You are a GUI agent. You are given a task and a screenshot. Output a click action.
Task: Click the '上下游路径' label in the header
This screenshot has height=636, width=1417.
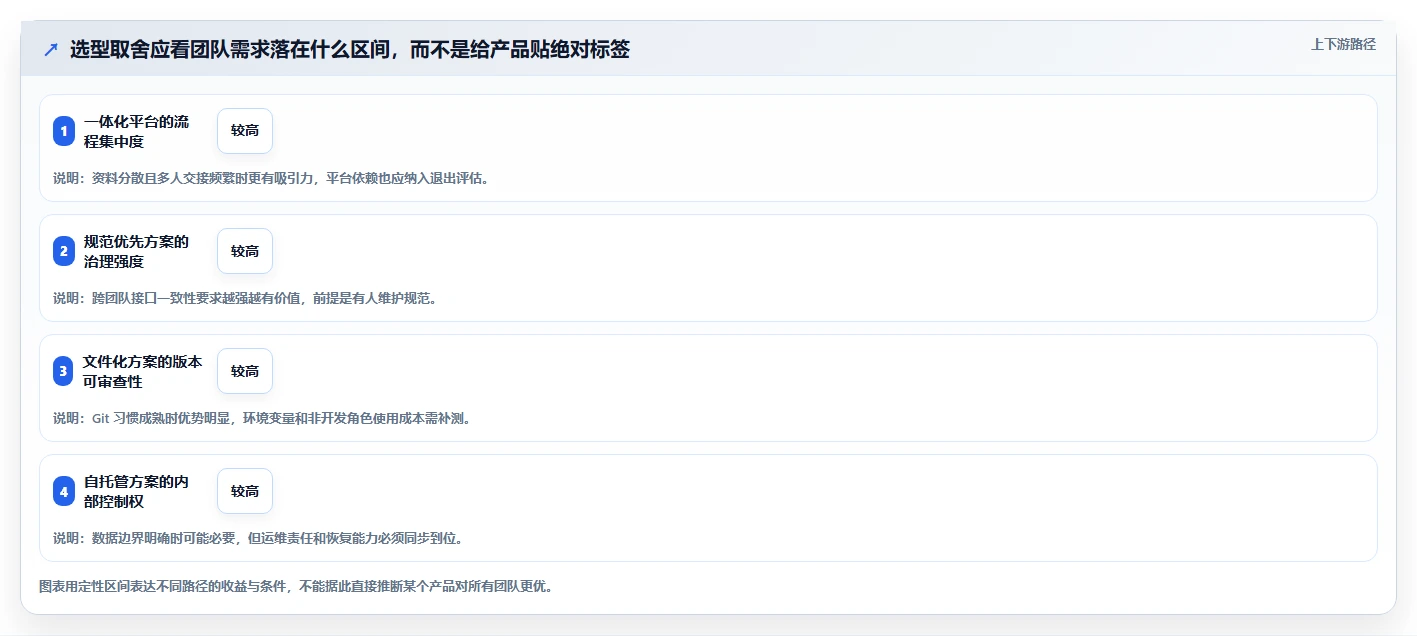[x=1343, y=44]
